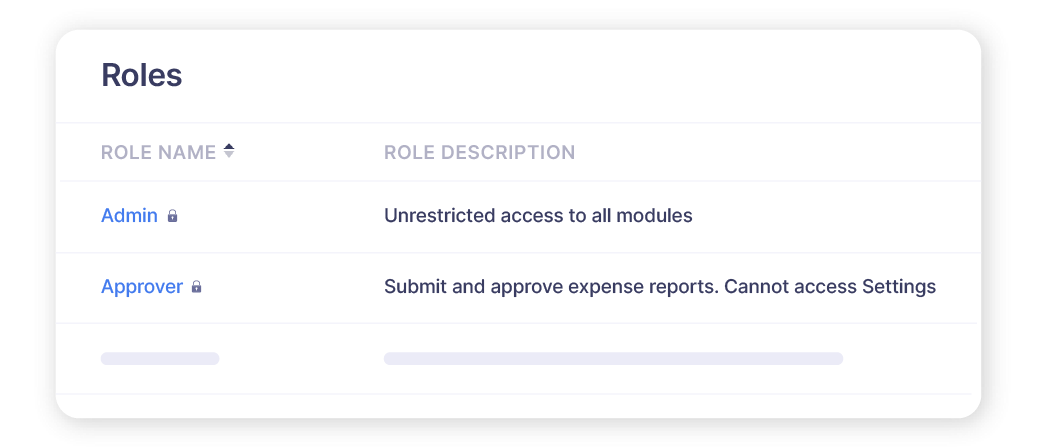Click the placeholder bar under Role Name

point(160,358)
